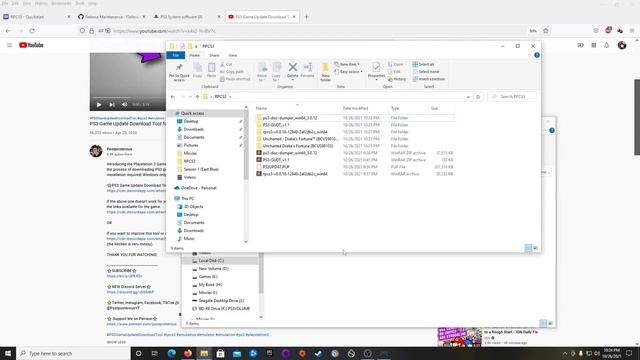Image resolution: width=640 pixels, height=360 pixels.
Task: Skip to next YouTube video
Action: pos(111,105)
